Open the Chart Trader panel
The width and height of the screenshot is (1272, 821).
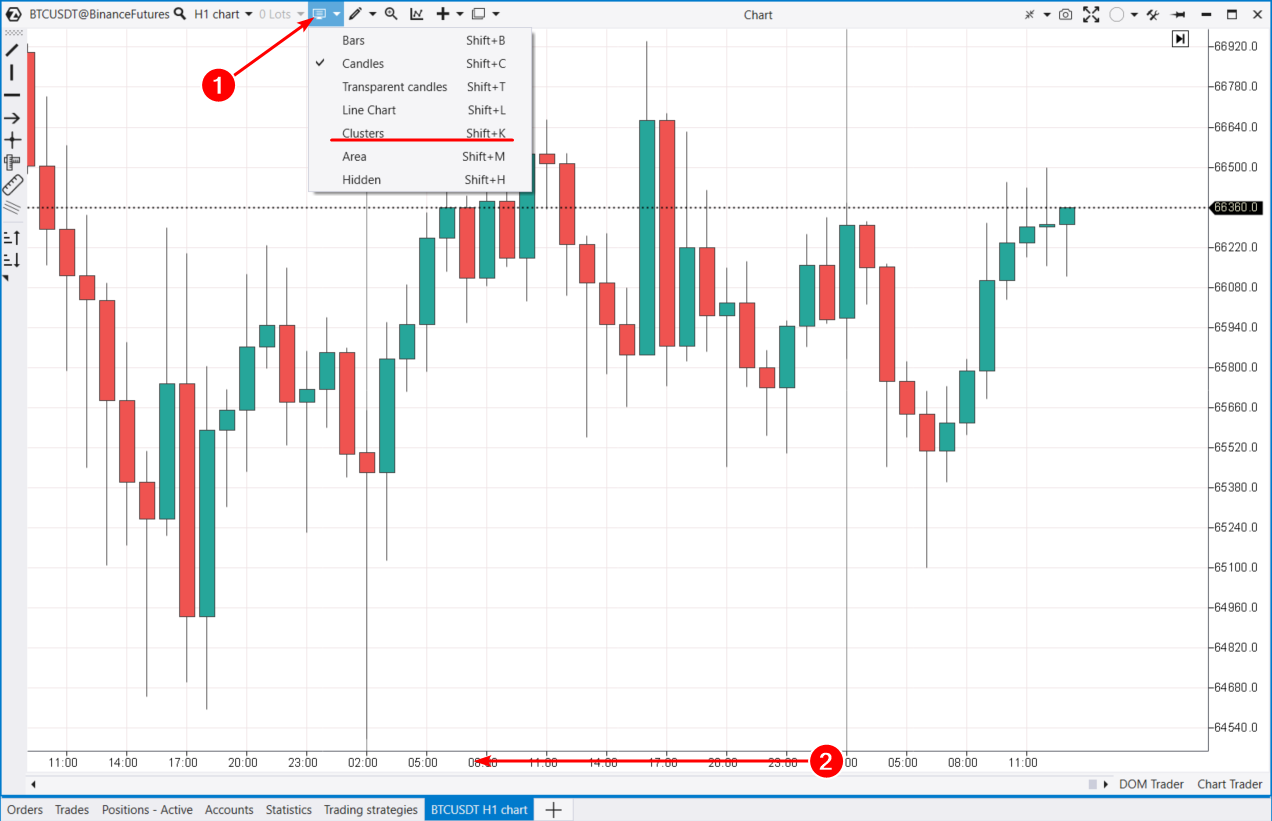coord(1229,784)
